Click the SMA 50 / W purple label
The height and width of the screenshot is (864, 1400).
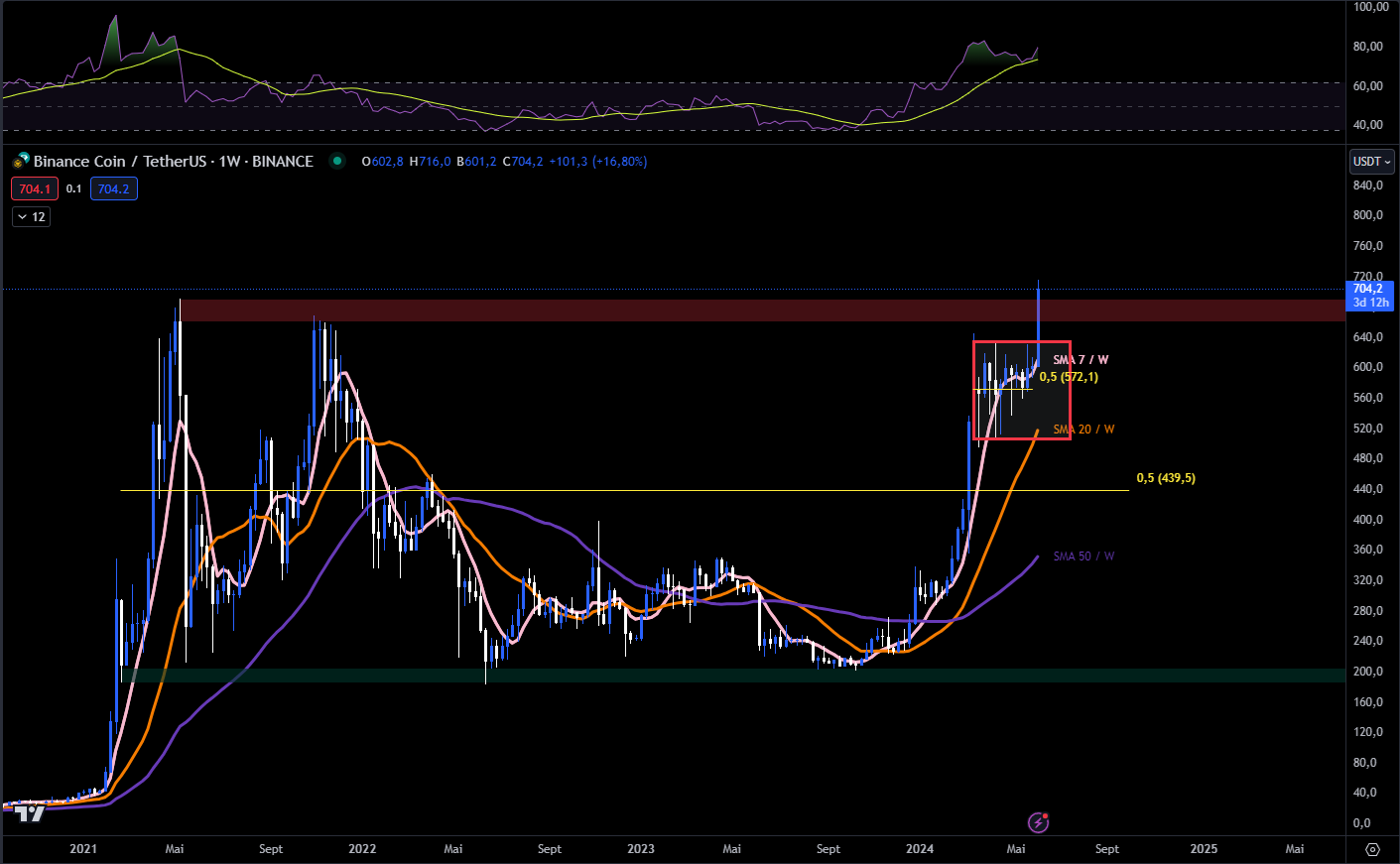pos(1083,556)
